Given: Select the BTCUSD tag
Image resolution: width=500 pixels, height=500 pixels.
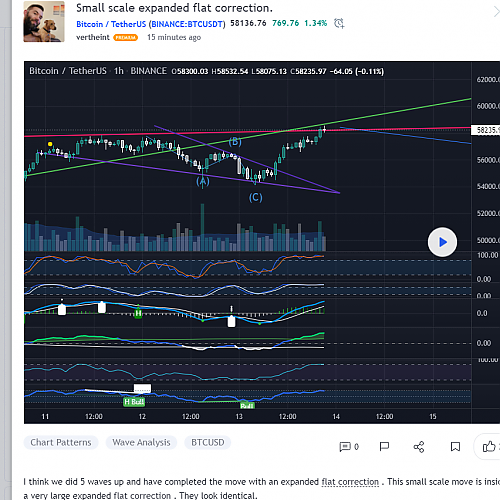Looking at the screenshot, I should pos(208,442).
